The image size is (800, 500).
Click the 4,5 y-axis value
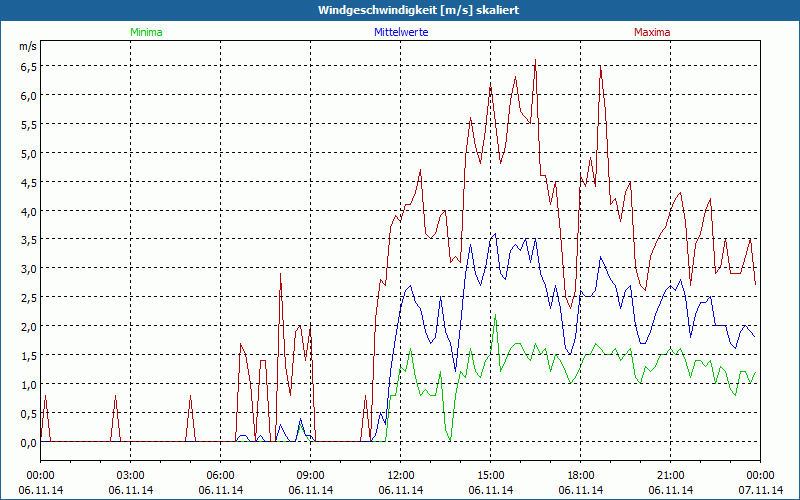coord(28,183)
